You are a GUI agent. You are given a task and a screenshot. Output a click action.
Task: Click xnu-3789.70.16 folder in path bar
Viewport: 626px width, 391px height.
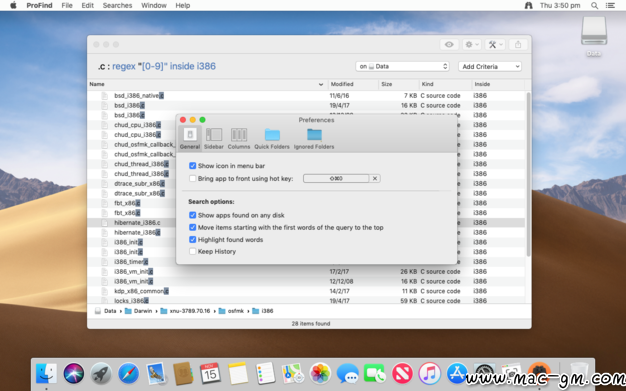(x=185, y=311)
